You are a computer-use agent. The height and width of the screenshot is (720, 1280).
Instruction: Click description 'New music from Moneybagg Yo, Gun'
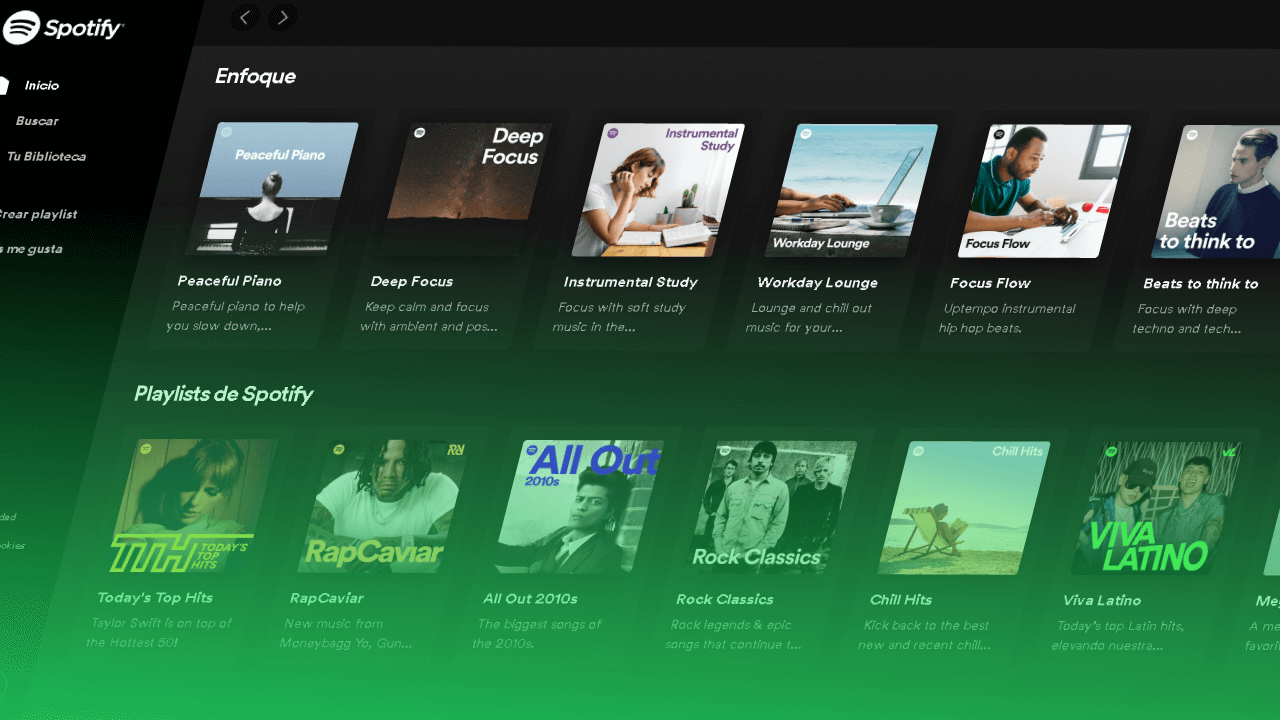tap(346, 634)
